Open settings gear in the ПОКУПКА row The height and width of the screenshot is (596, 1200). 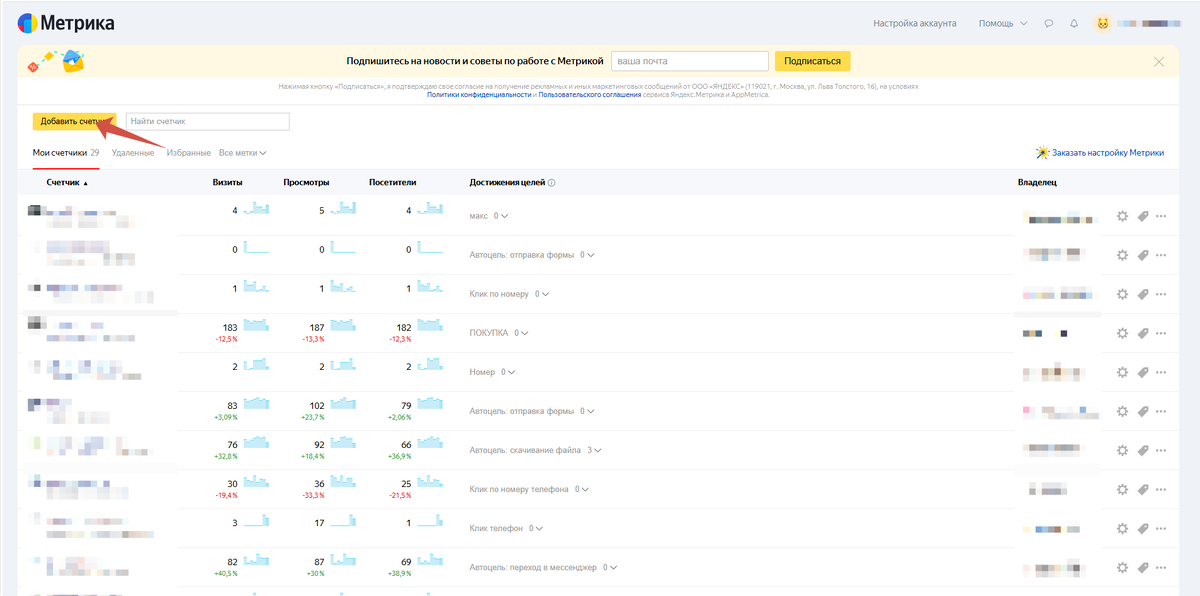click(x=1122, y=333)
